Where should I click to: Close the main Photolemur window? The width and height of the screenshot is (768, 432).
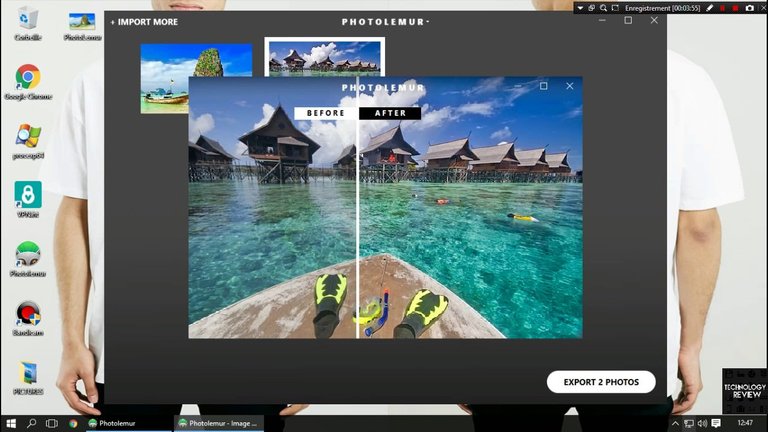654,20
